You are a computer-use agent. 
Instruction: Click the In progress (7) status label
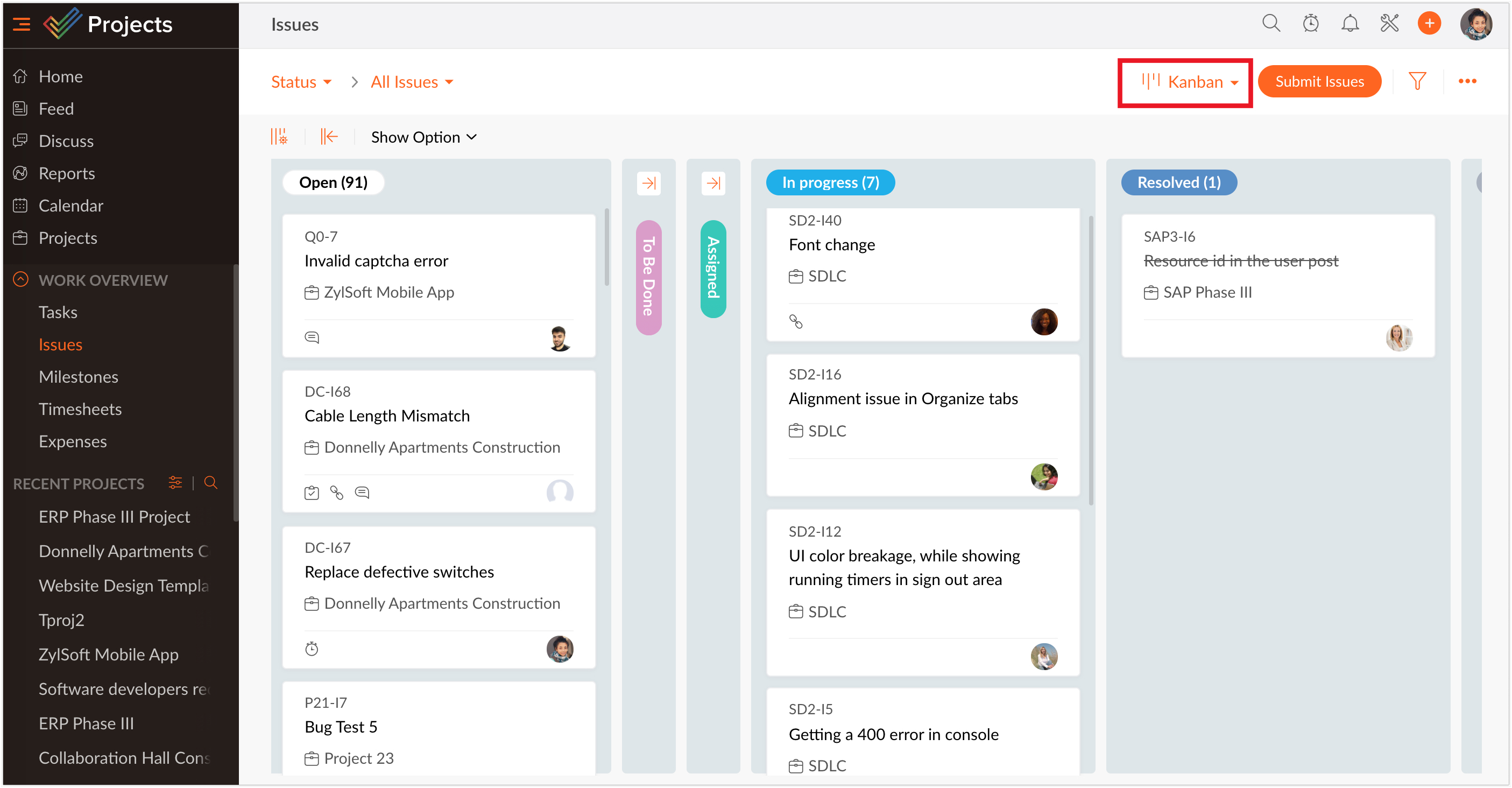pyautogui.click(x=830, y=182)
